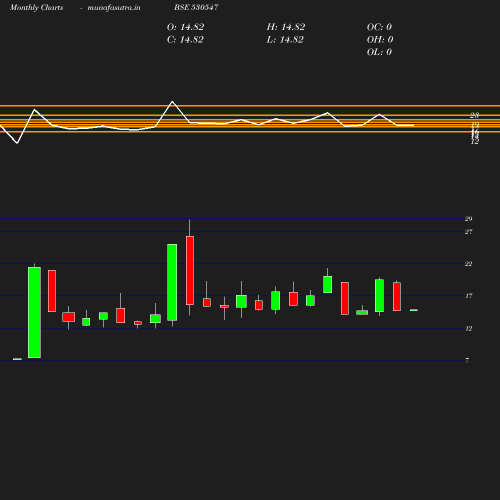Click the 'L: 14.82' low value
The height and width of the screenshot is (500, 500).
(285, 40)
